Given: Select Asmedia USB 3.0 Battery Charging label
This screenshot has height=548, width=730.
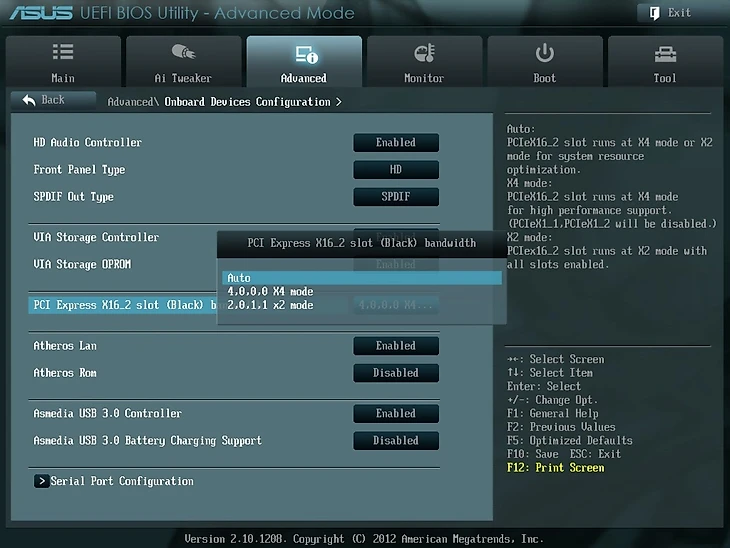Looking at the screenshot, I should [148, 441].
